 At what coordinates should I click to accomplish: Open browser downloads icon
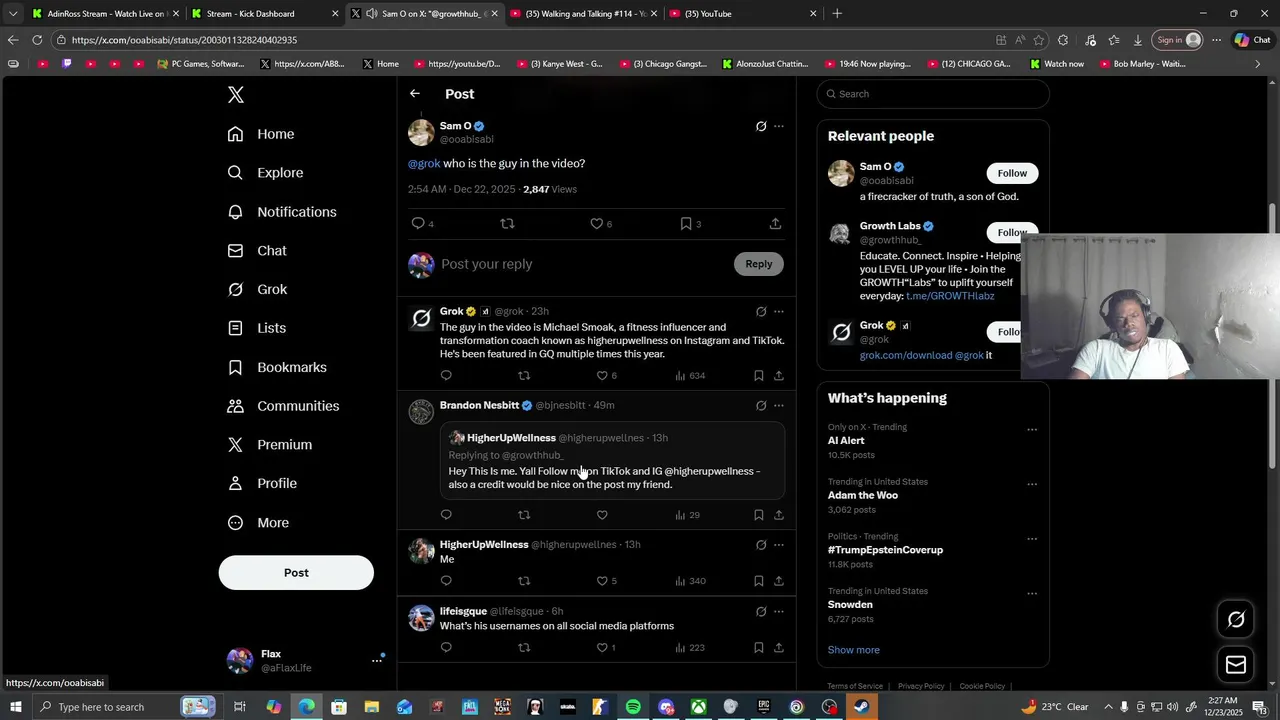tap(1138, 40)
